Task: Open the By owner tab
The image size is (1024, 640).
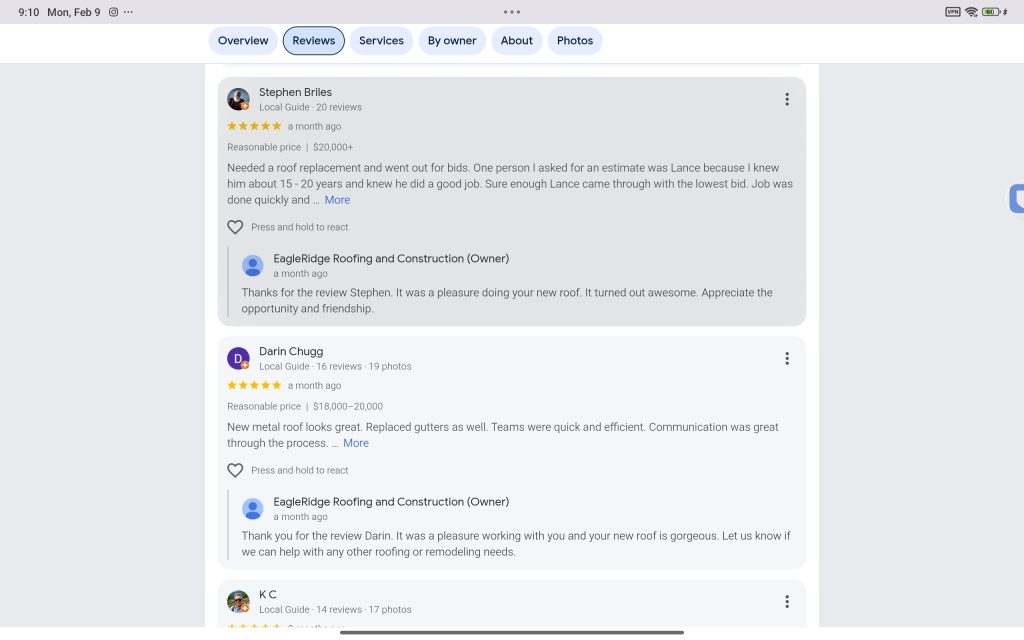Action: [x=452, y=41]
